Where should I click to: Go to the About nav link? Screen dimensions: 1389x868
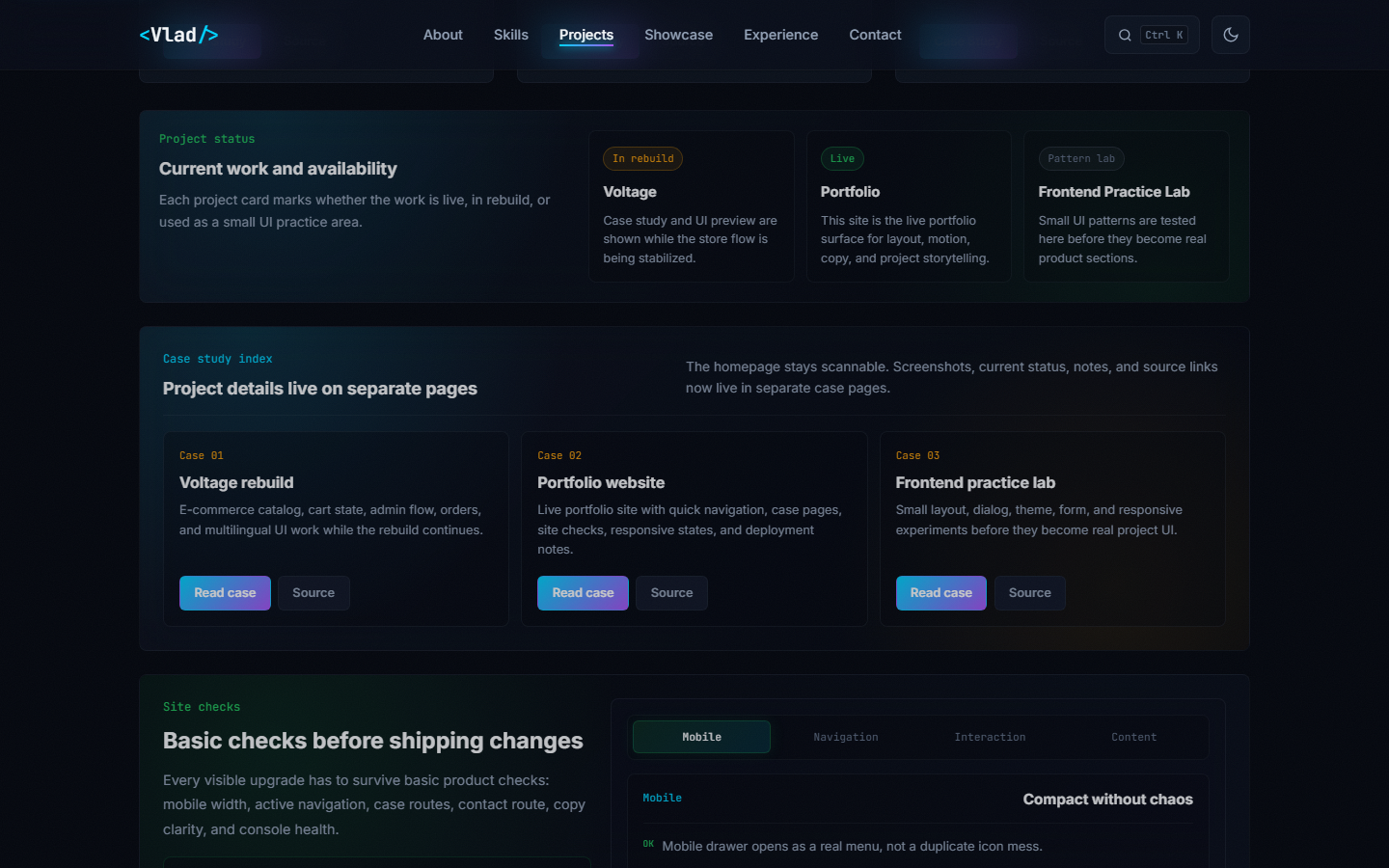[x=443, y=35]
